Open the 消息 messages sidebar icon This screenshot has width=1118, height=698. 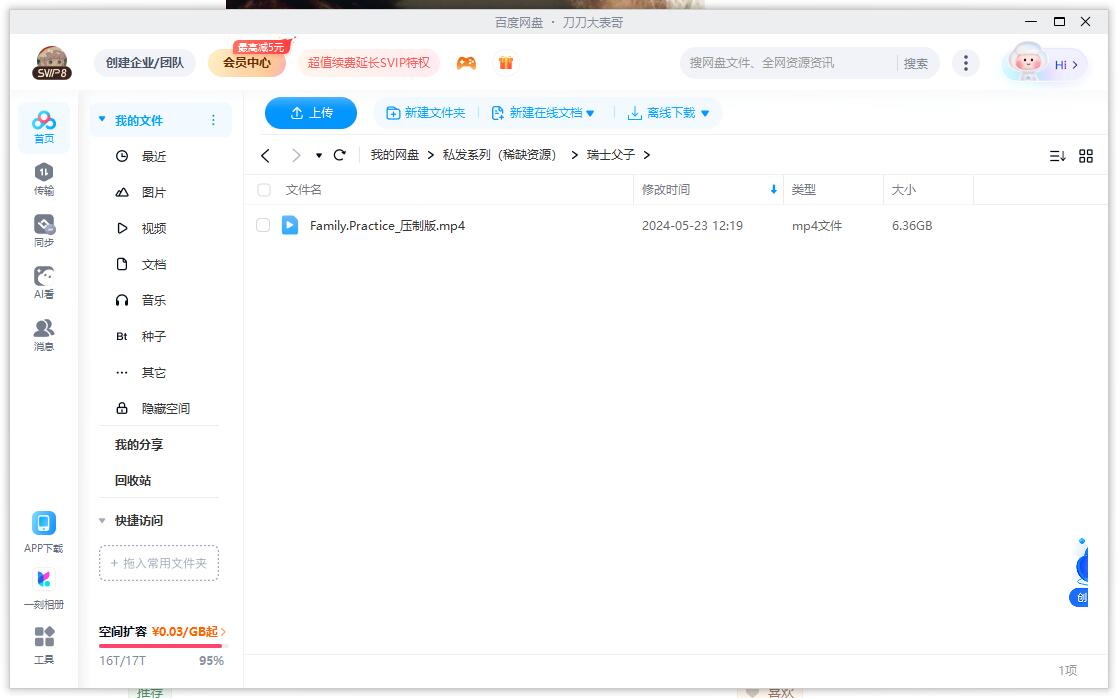pos(44,334)
